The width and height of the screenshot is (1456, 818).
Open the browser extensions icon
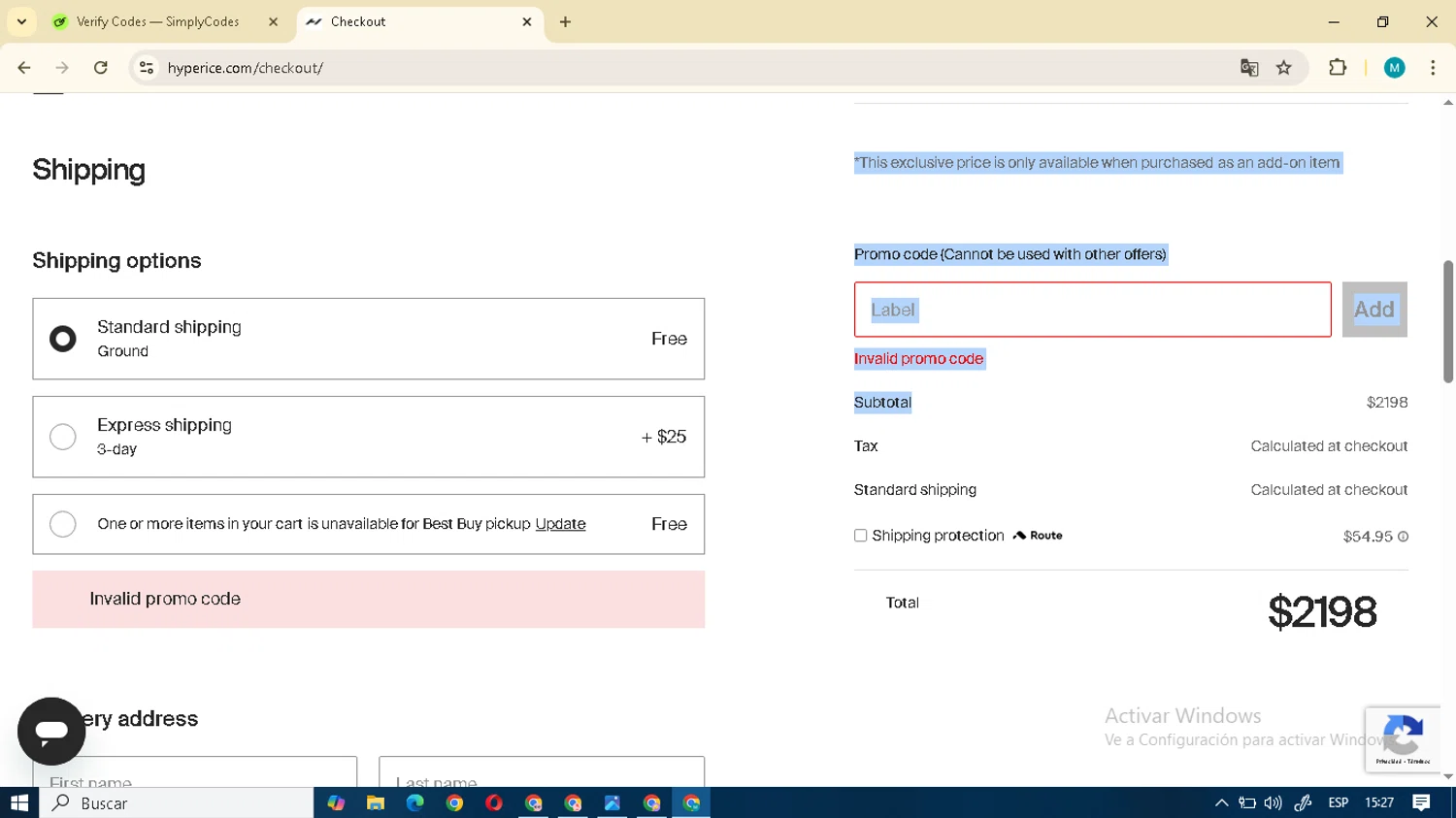(x=1338, y=68)
